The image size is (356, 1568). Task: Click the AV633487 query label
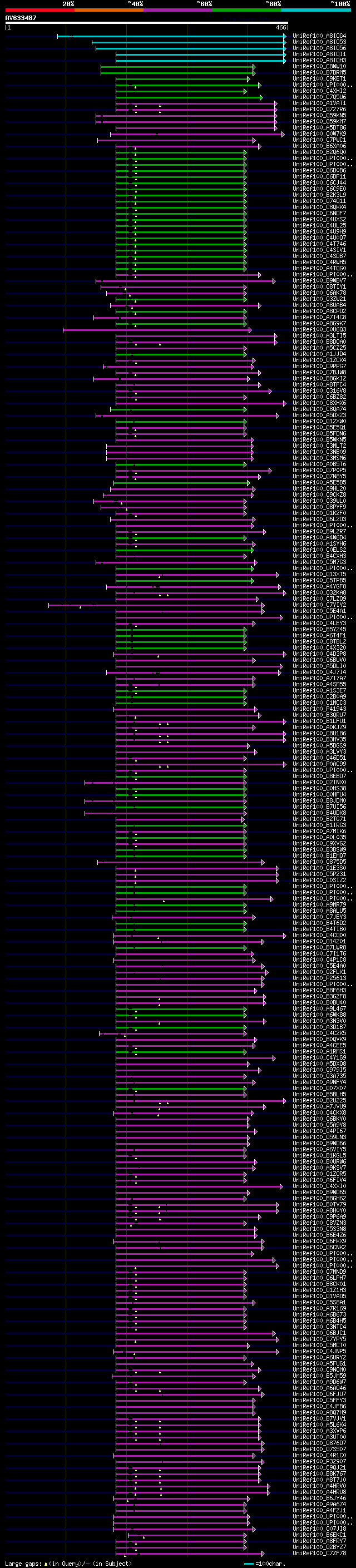(x=21, y=18)
